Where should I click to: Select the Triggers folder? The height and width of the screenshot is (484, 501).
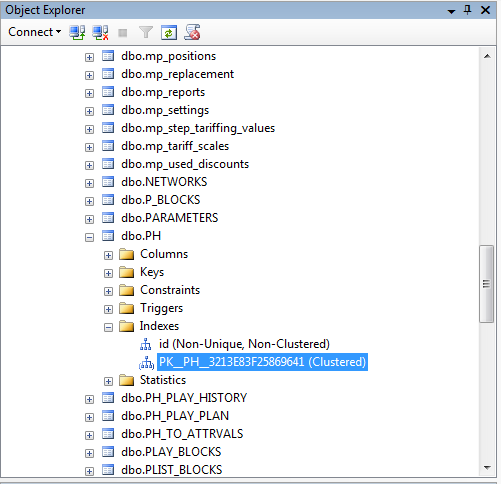click(x=161, y=308)
